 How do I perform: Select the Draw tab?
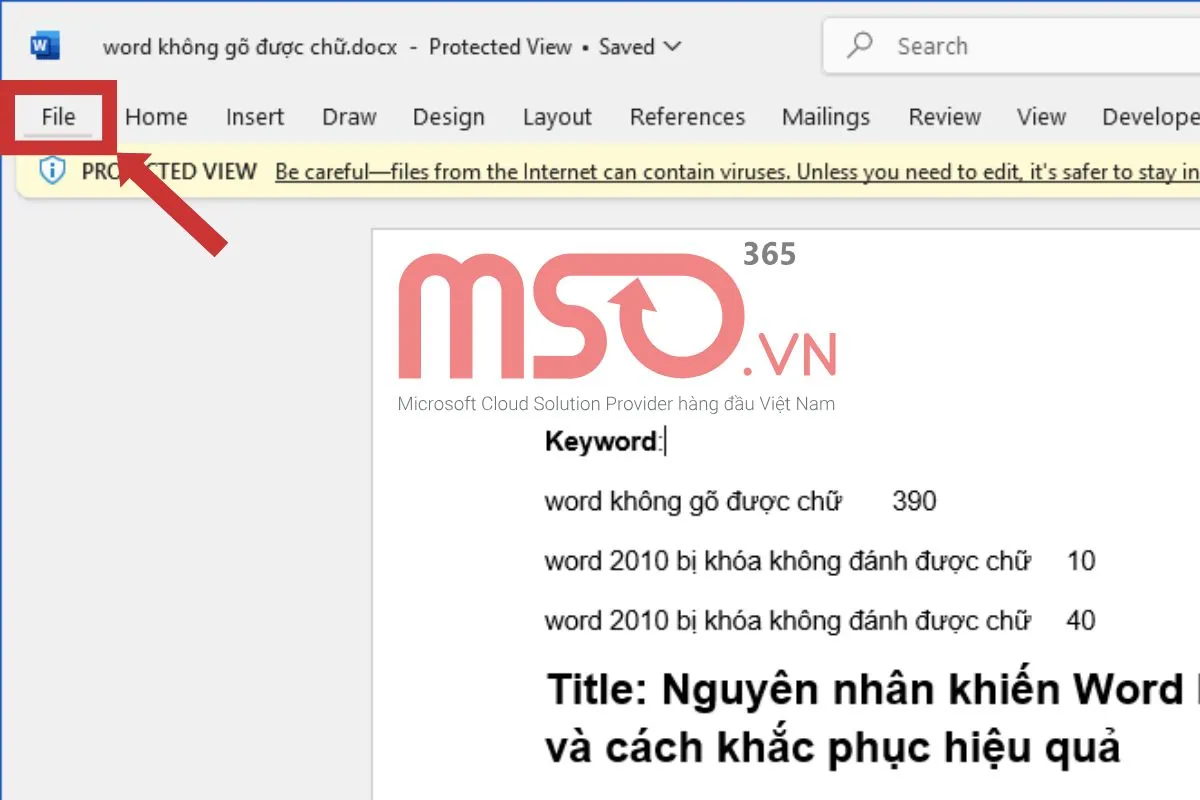tap(348, 117)
